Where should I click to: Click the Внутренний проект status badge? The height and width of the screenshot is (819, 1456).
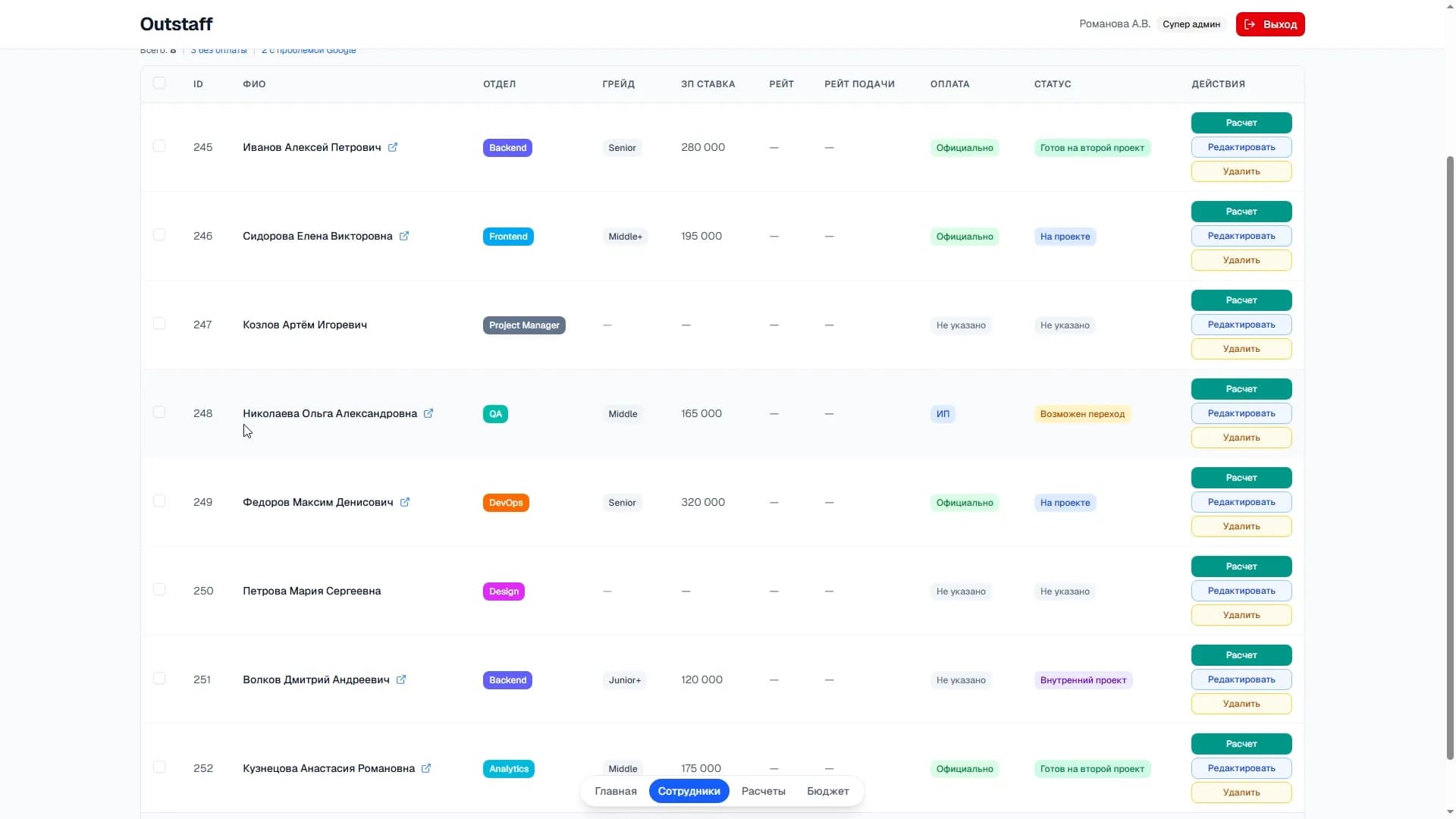pyautogui.click(x=1083, y=680)
